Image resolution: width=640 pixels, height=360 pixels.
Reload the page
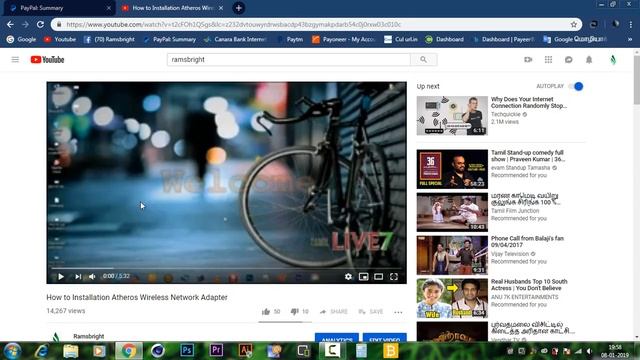click(x=40, y=24)
